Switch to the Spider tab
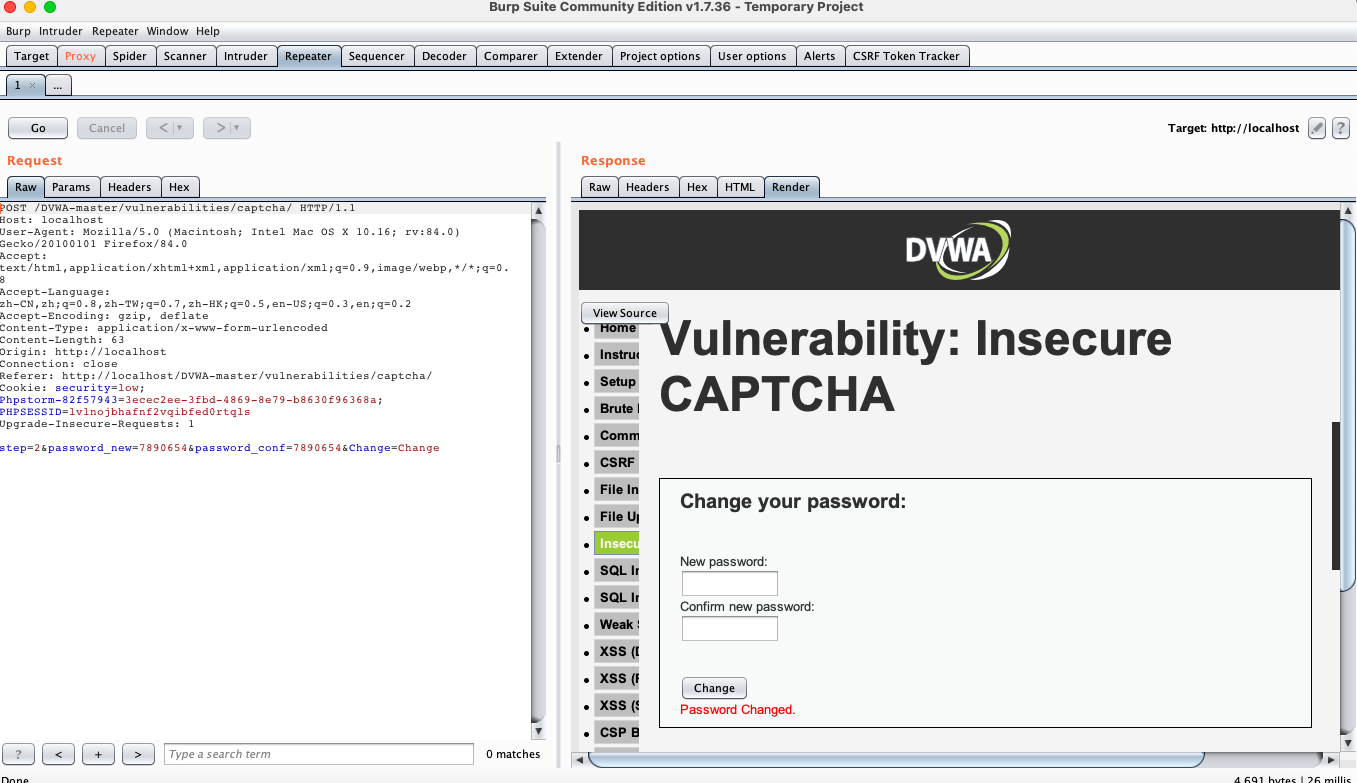The width and height of the screenshot is (1357, 783). click(130, 56)
